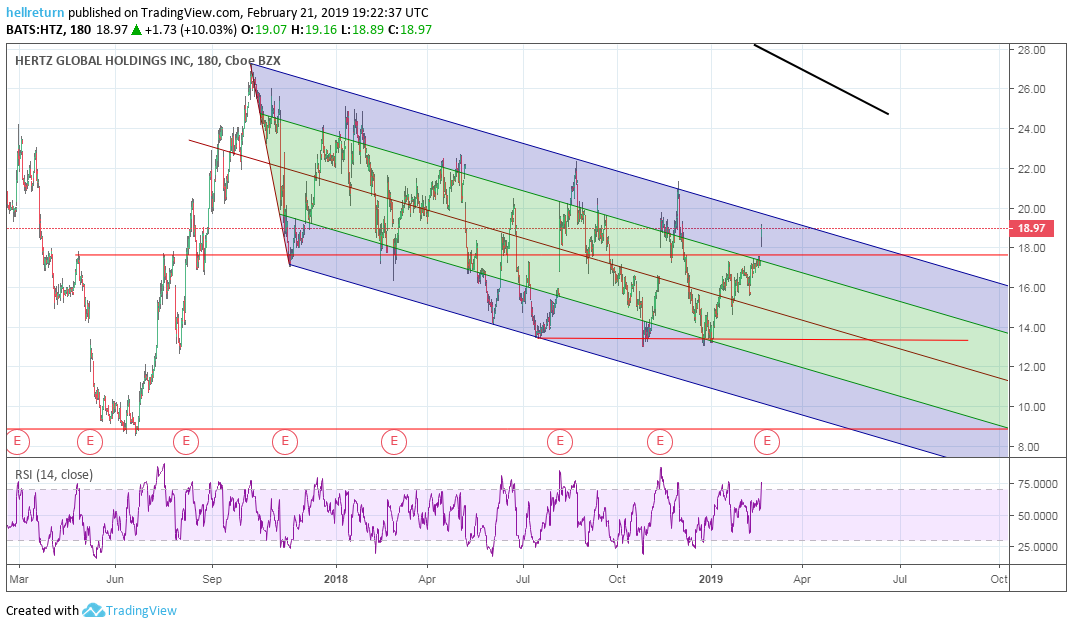
Task: Click the 26.00 price axis label
Action: point(1031,89)
